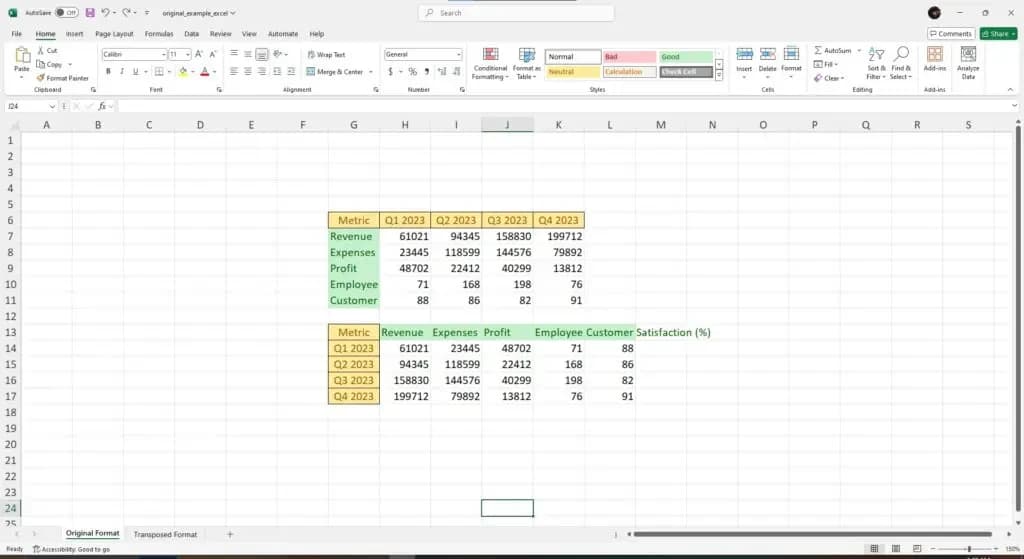Click the Increase Indent icon

click(x=291, y=71)
